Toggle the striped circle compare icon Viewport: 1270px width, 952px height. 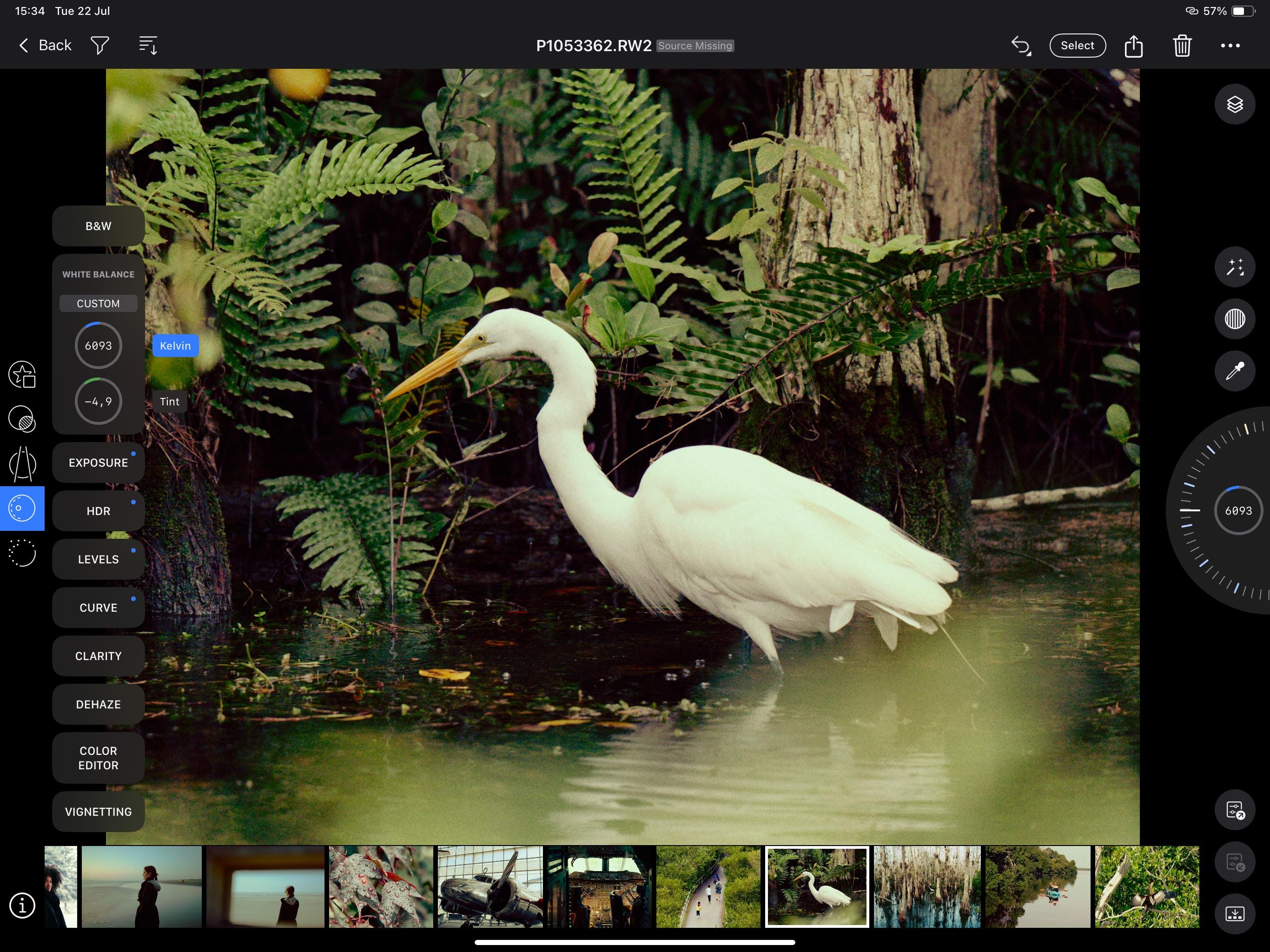pyautogui.click(x=1234, y=319)
